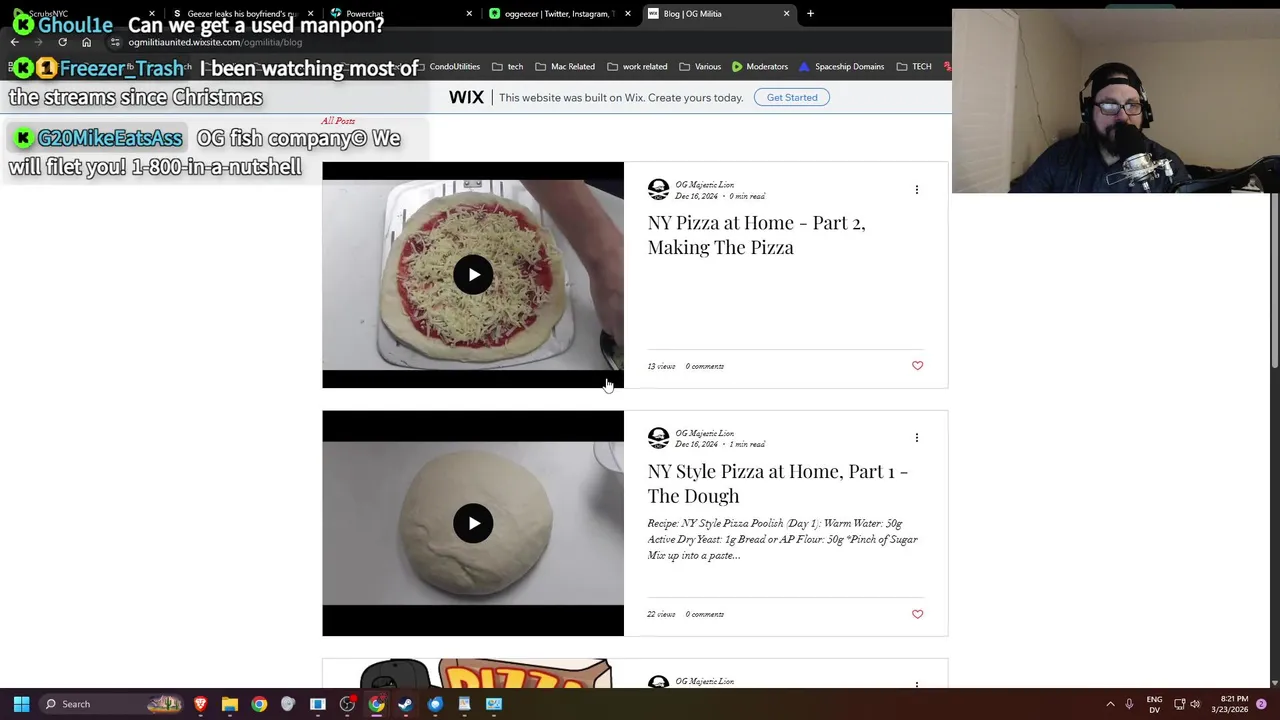Open the volume control in tray
This screenshot has width=1280, height=720.
coord(1195,704)
